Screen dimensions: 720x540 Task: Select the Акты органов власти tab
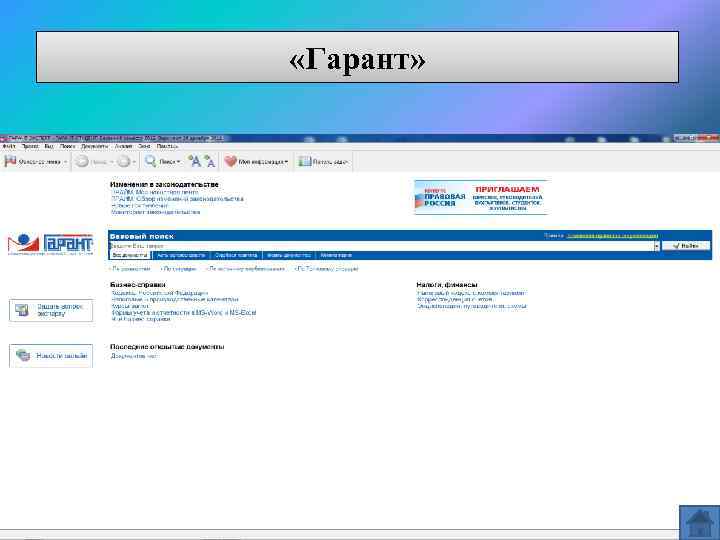coord(181,255)
